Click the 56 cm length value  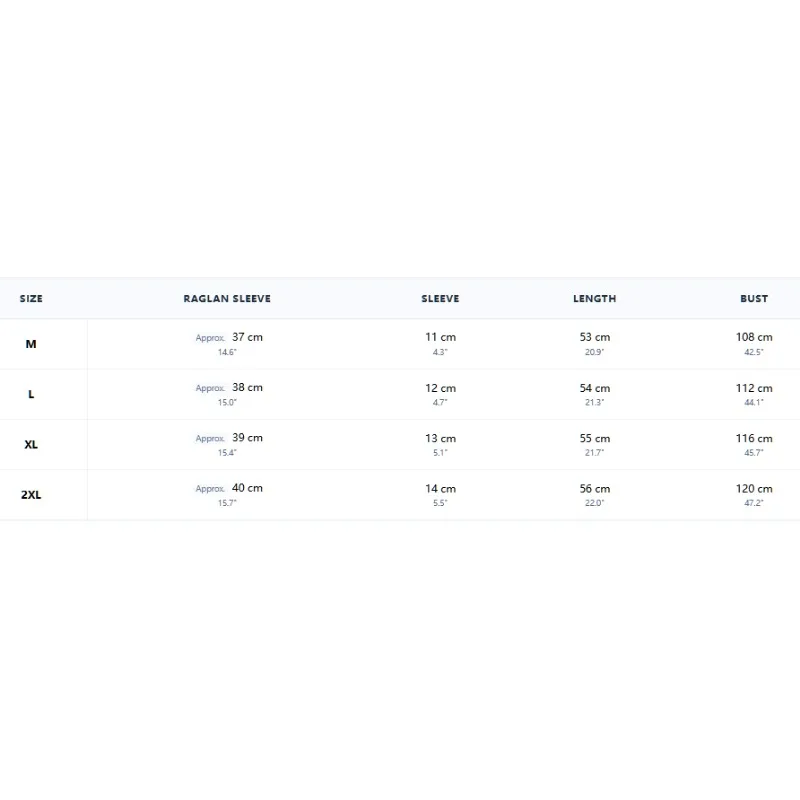click(x=594, y=489)
